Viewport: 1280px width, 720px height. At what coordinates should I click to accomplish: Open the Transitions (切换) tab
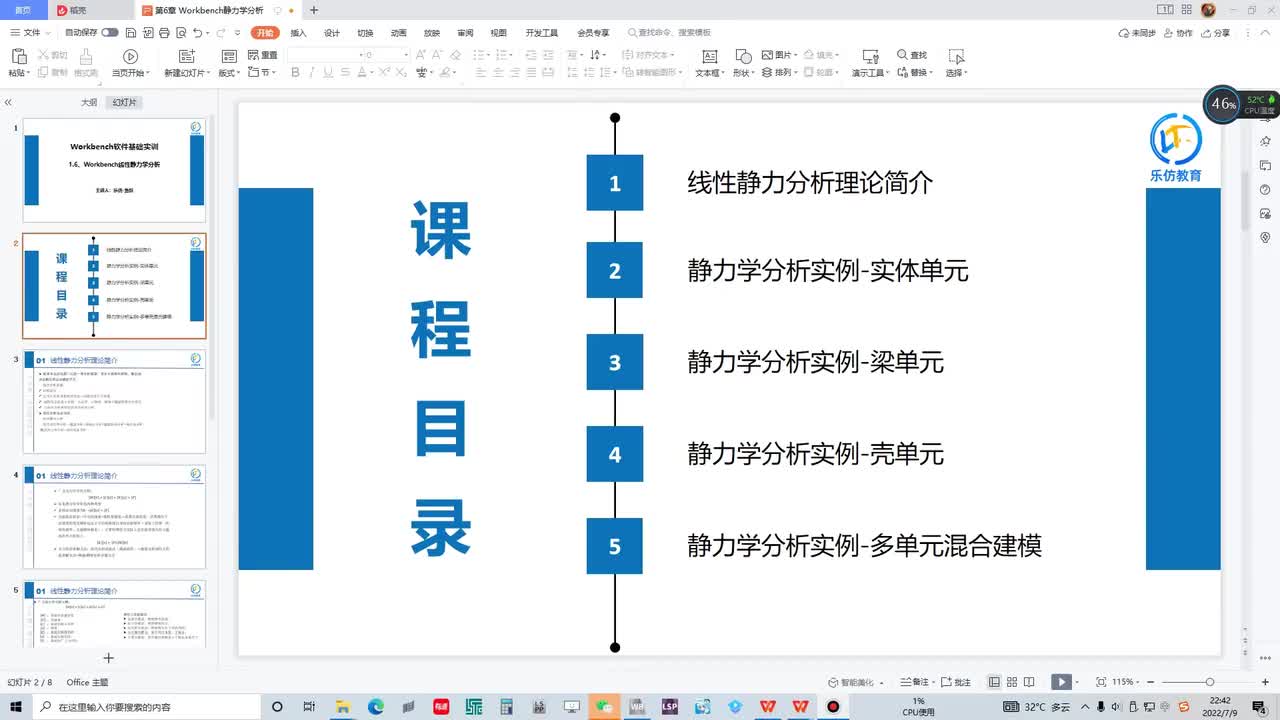click(365, 33)
